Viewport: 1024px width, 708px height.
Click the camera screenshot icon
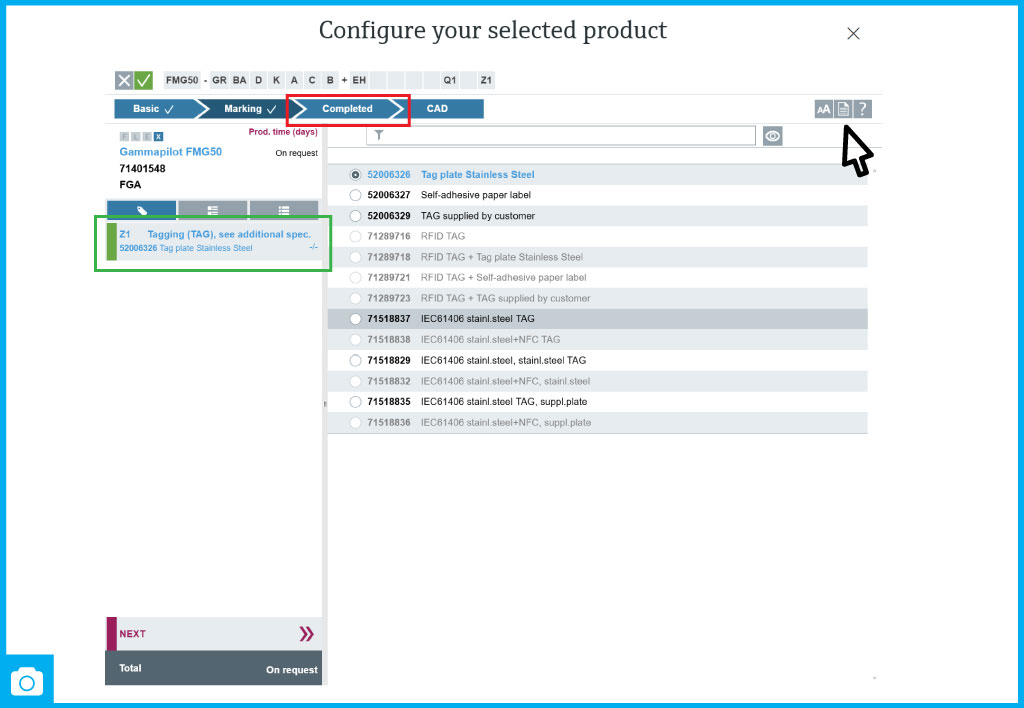point(27,682)
